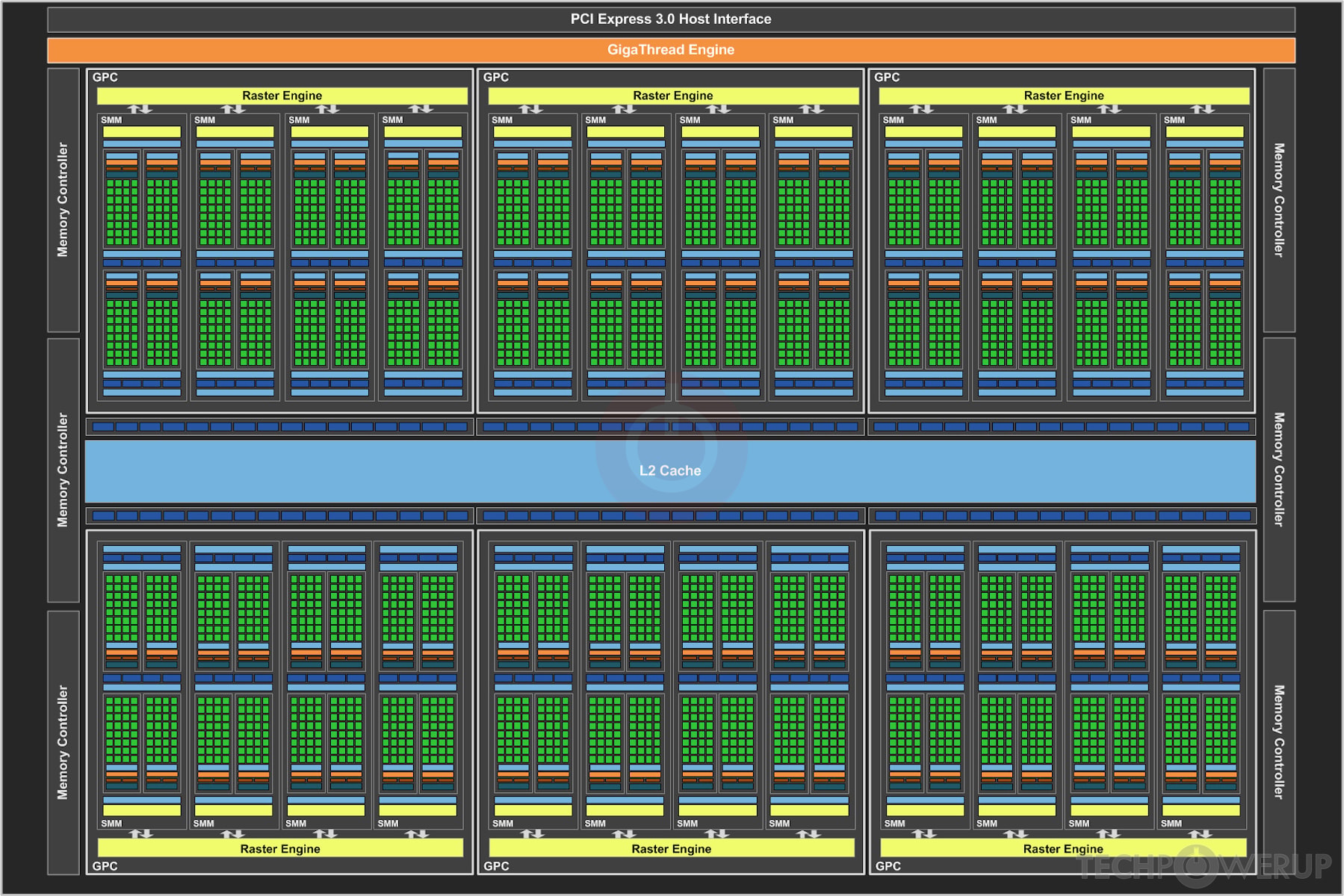
Task: Select the upper-right Memory Controller block
Action: click(x=1279, y=200)
